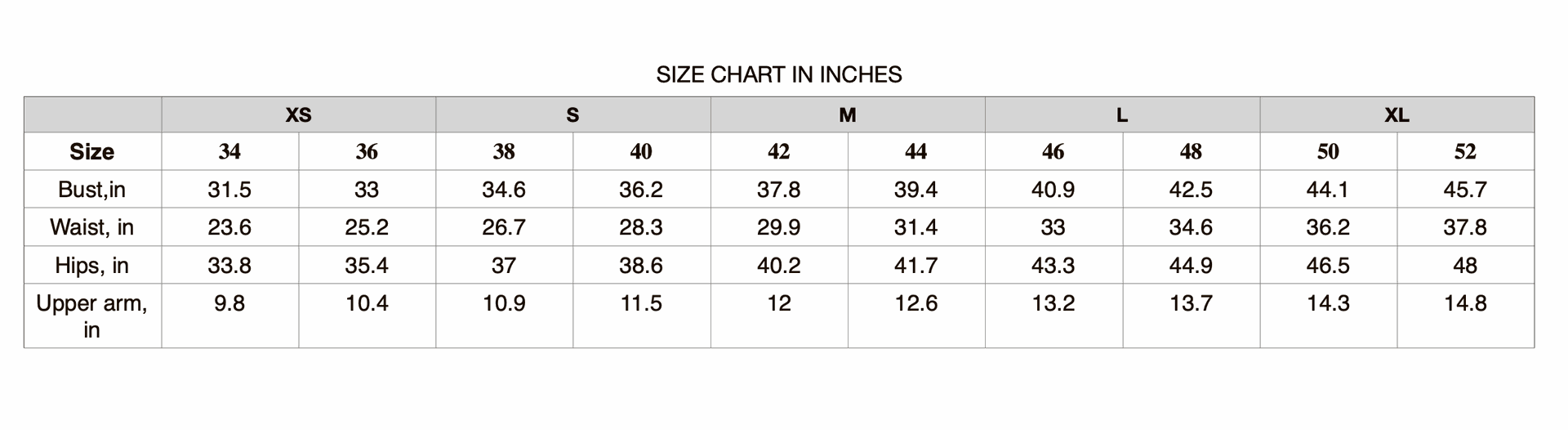Screen dimensions: 1568x430
Task: Click bust value 31.5 cell
Action: point(229,189)
